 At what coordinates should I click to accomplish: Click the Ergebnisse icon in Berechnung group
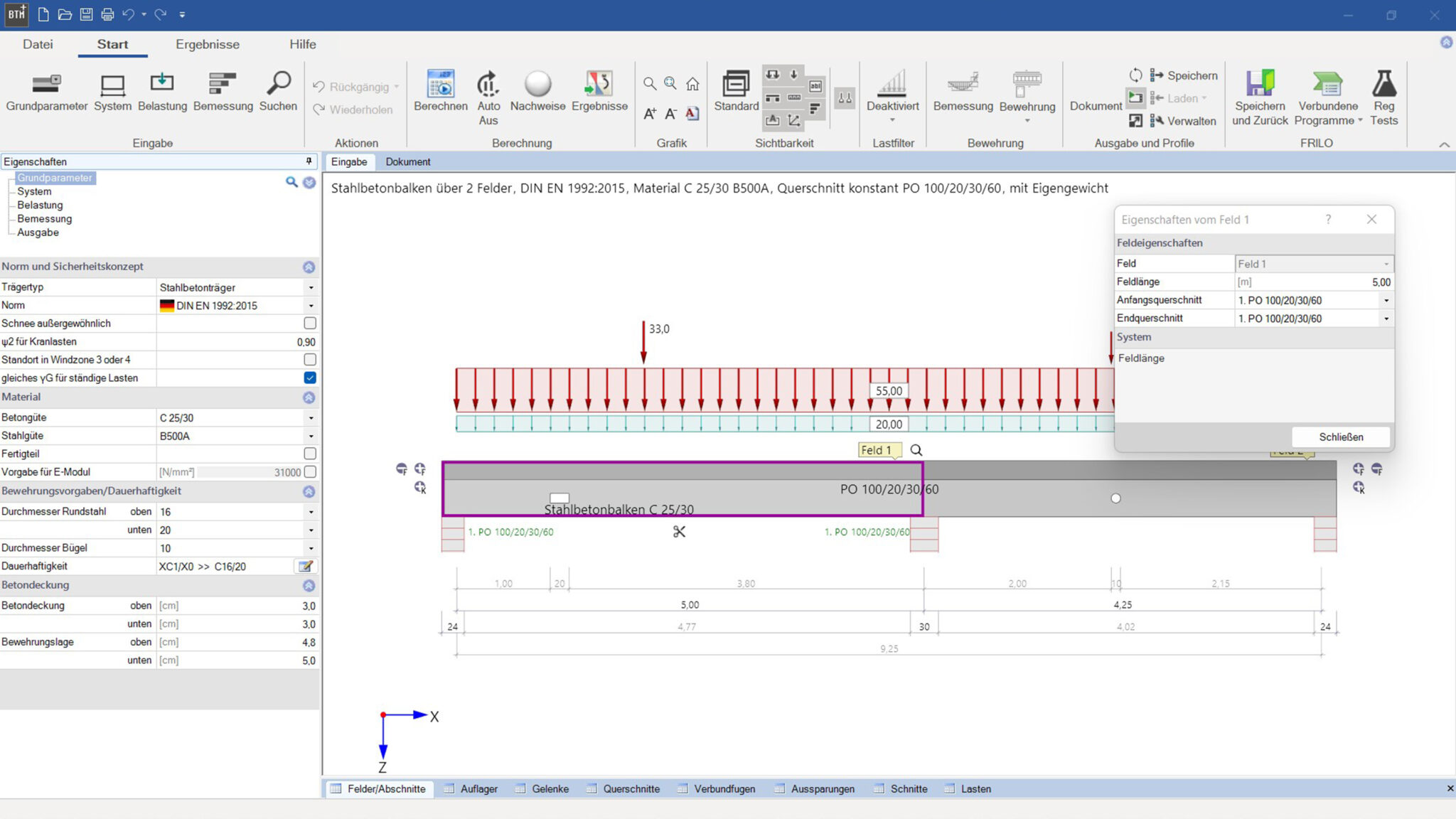click(599, 85)
